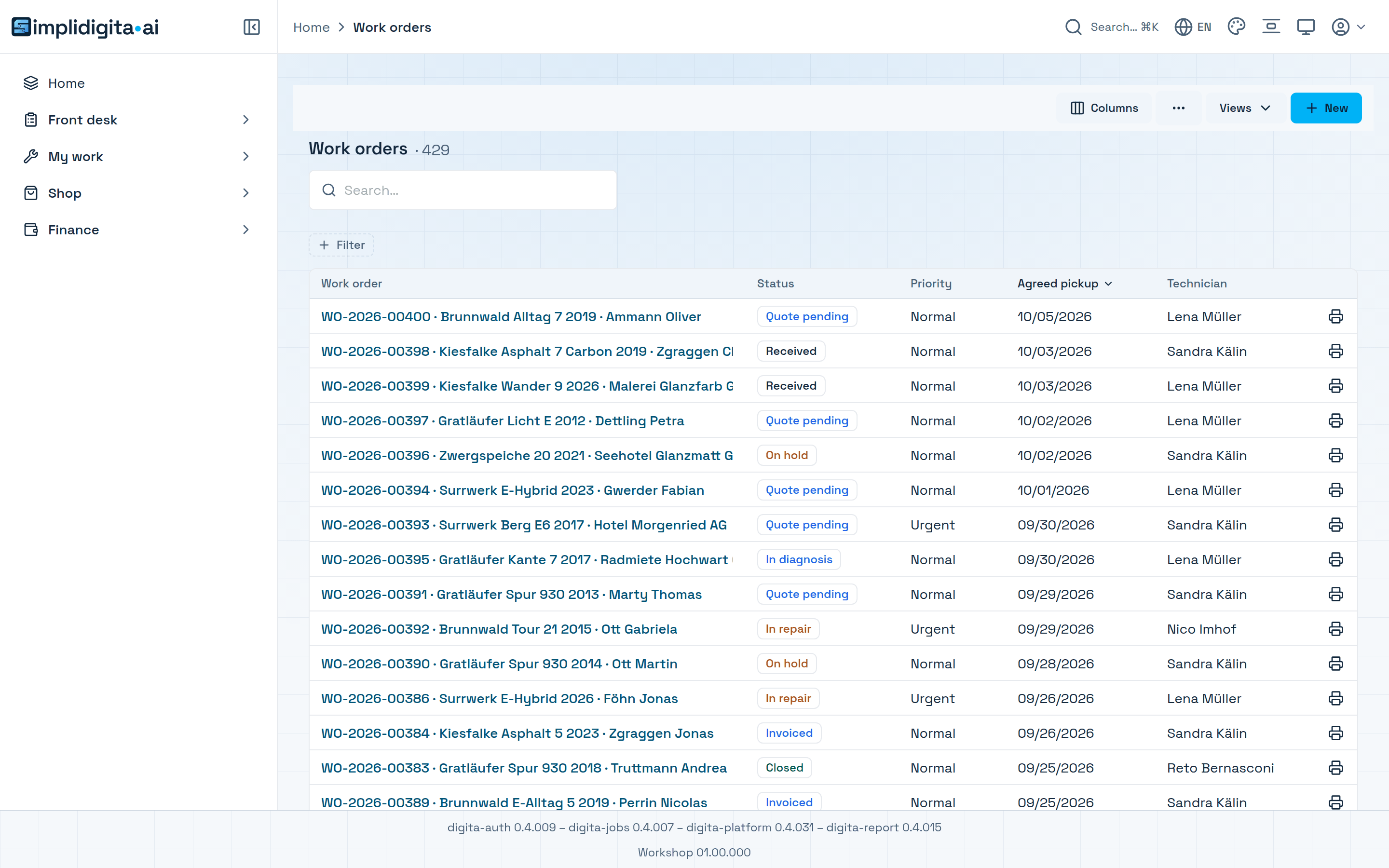Open the global search icon in header
The width and height of the screenshot is (1389, 868).
pos(1073,27)
